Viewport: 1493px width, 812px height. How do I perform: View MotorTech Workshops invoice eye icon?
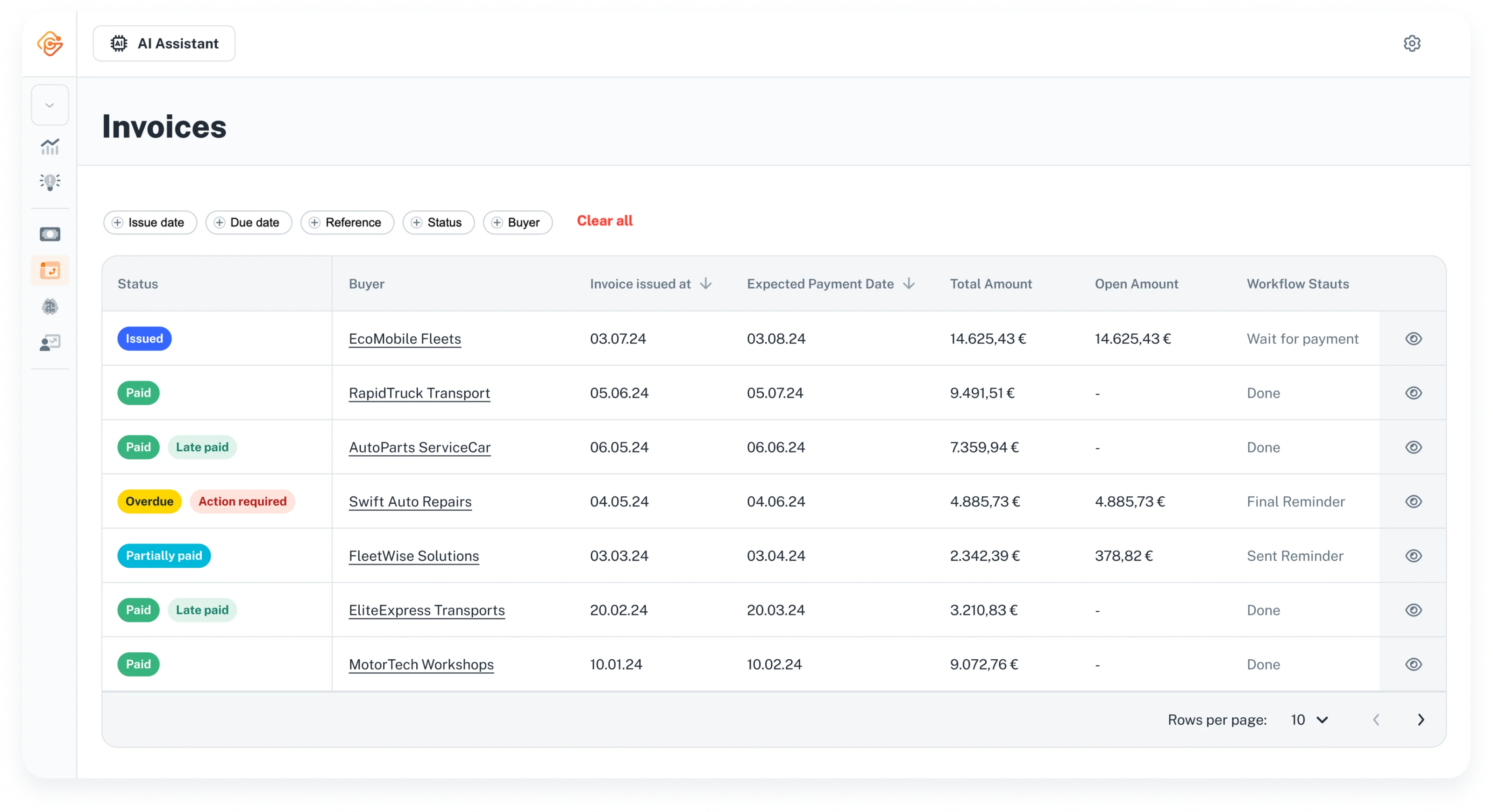[x=1414, y=664]
